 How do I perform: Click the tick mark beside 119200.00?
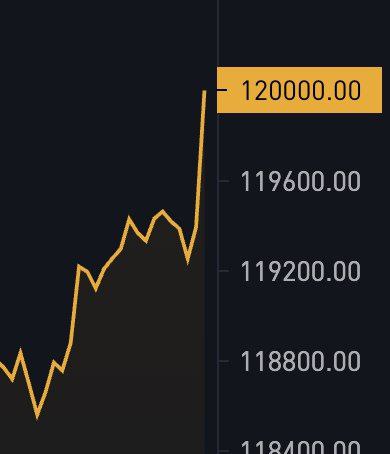click(224, 271)
